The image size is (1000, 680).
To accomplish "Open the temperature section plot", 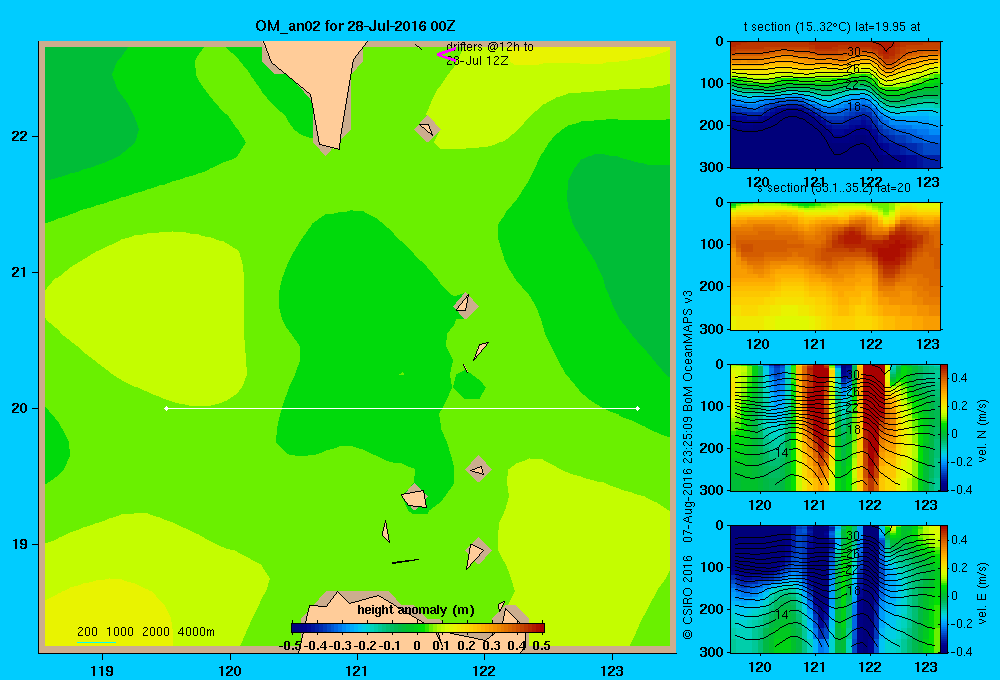I will 835,105.
